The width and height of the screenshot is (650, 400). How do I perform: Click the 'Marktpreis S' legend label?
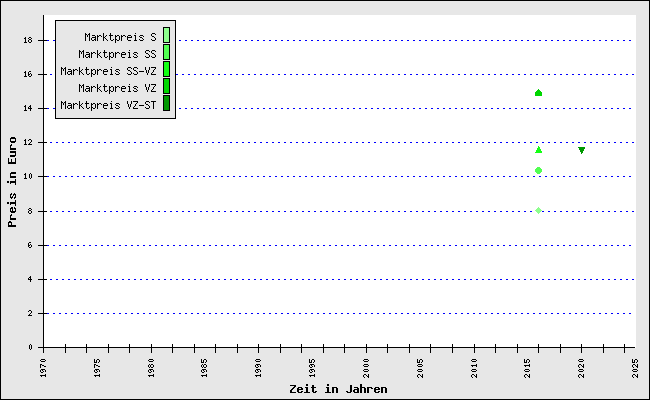[120, 37]
